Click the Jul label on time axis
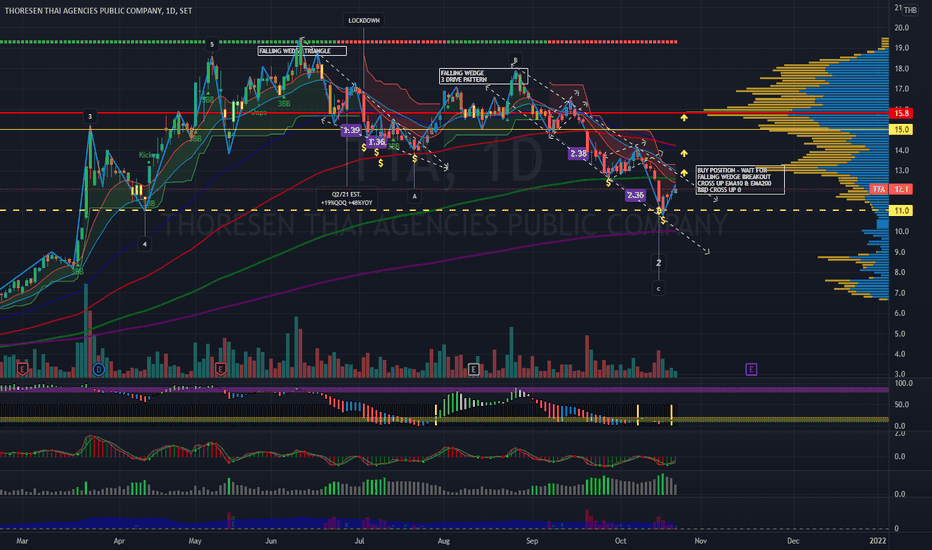This screenshot has height=550, width=932. (359, 541)
